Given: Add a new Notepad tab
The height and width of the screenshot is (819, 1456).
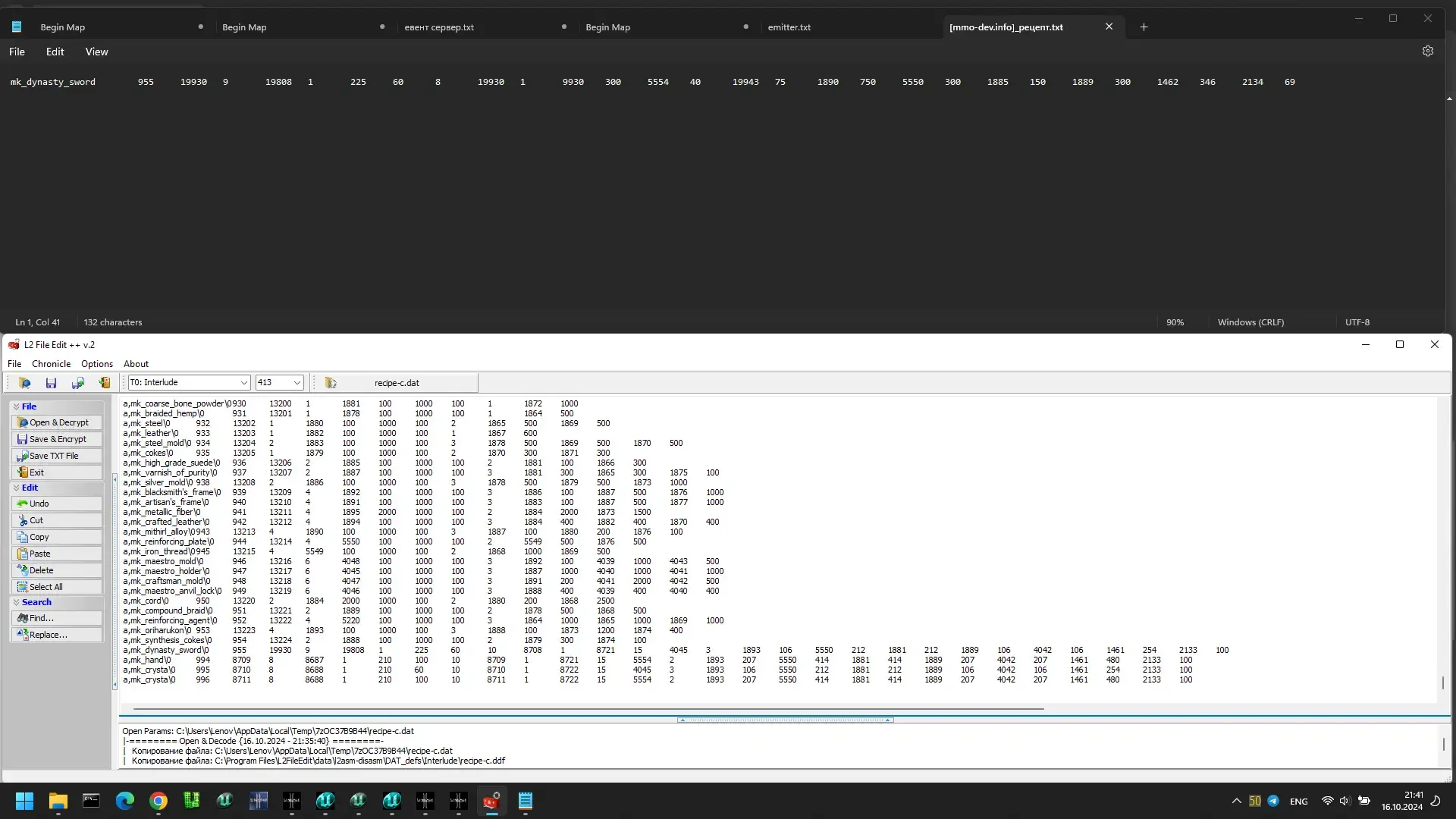Looking at the screenshot, I should tap(1144, 27).
